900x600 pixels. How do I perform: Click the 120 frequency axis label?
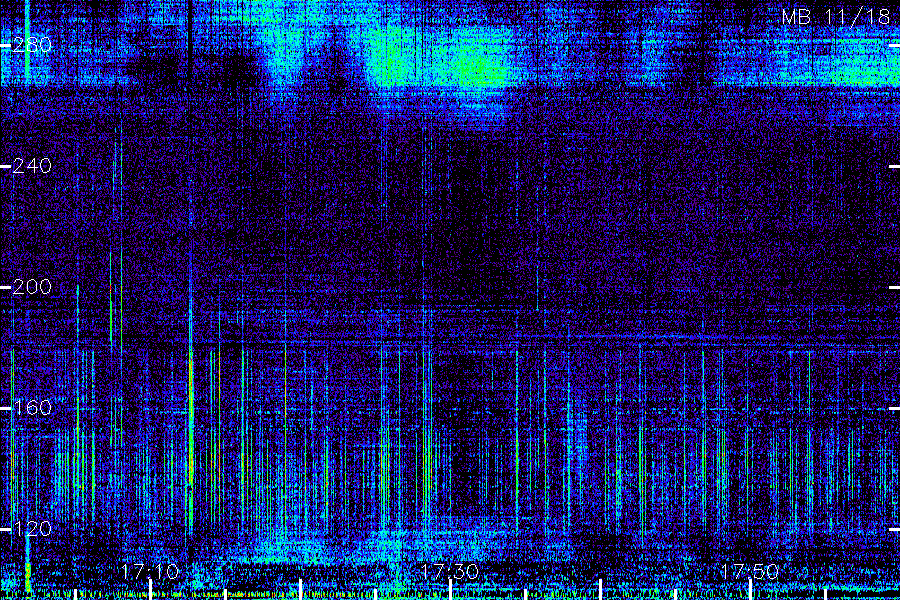[x=32, y=529]
